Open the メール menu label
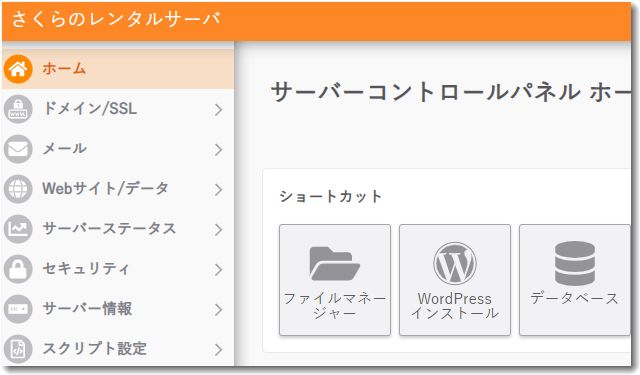Screen dimensions: 640x375 65,149
